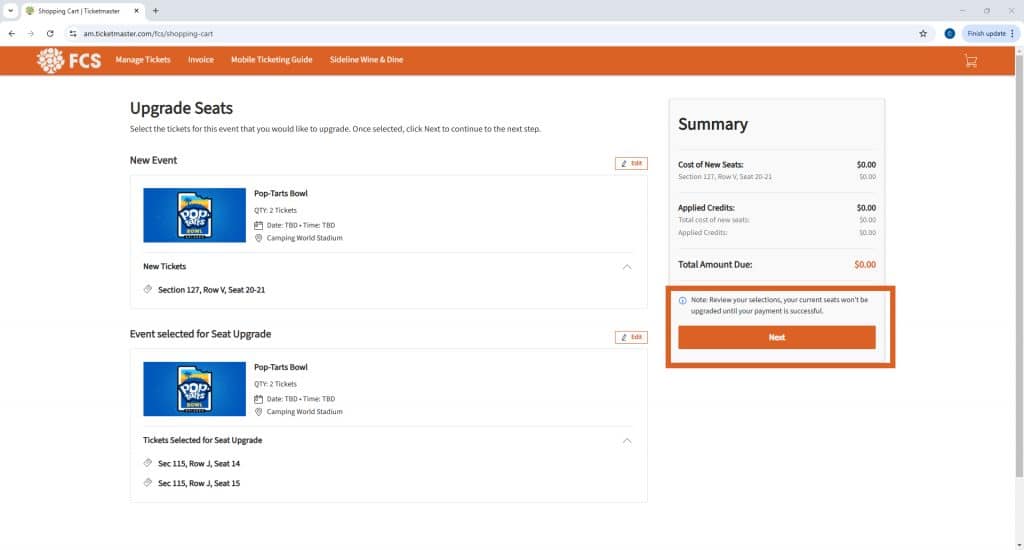
Task: Click 'Total cost of new seats:' line
Action: coord(714,220)
